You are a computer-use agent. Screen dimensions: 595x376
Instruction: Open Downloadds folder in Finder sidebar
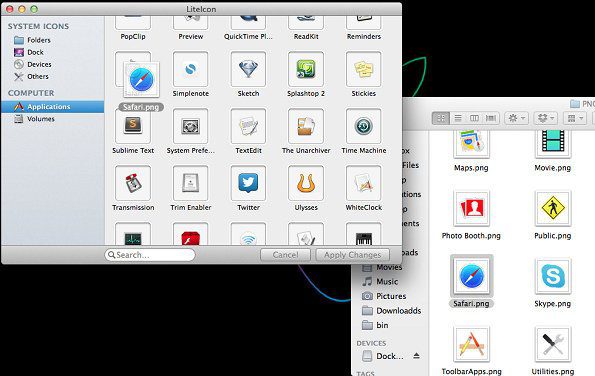pyautogui.click(x=391, y=311)
